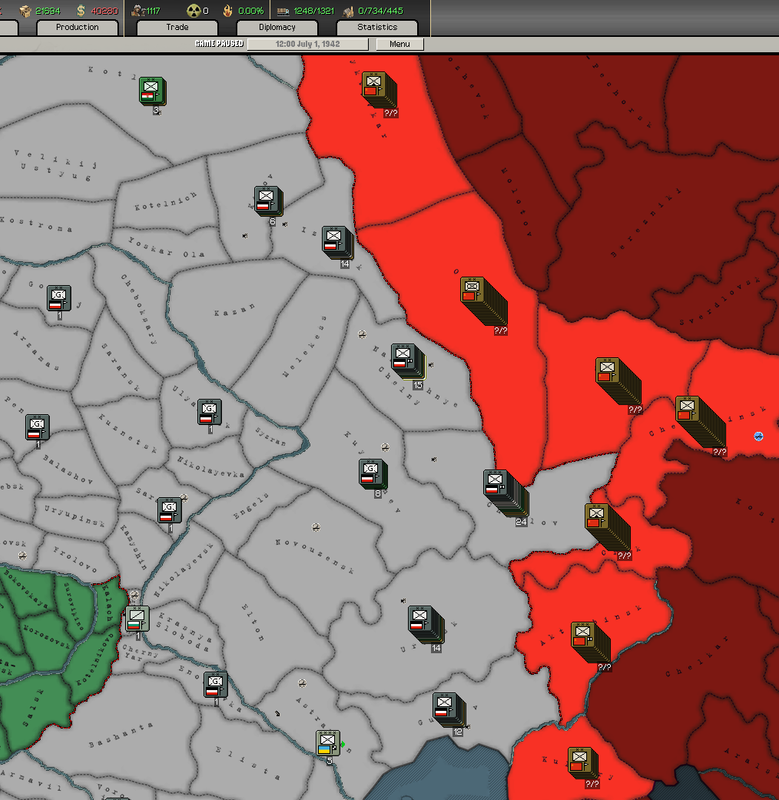The image size is (779, 800).
Task: Select the German armor stack of 8
Action: pos(372,474)
